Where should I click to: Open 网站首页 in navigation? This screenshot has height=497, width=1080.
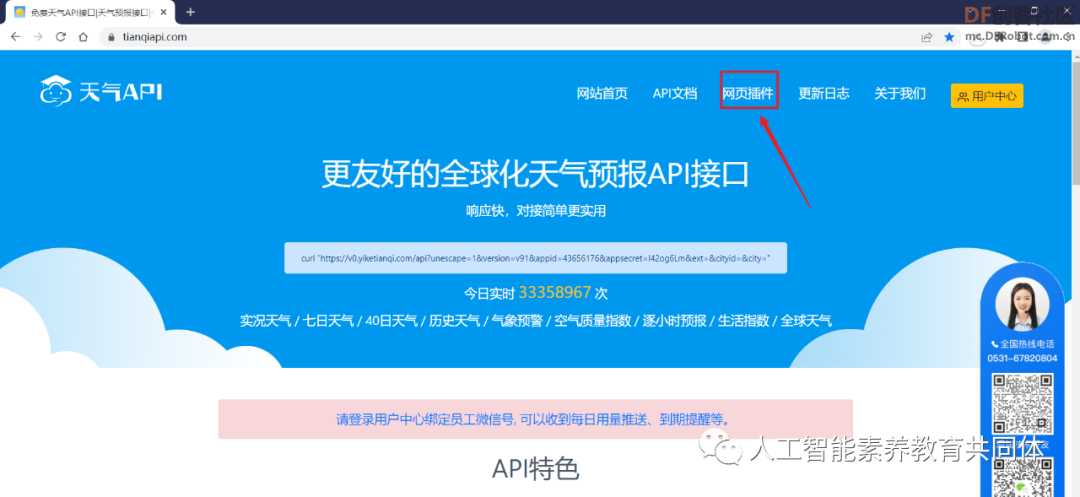click(x=602, y=94)
